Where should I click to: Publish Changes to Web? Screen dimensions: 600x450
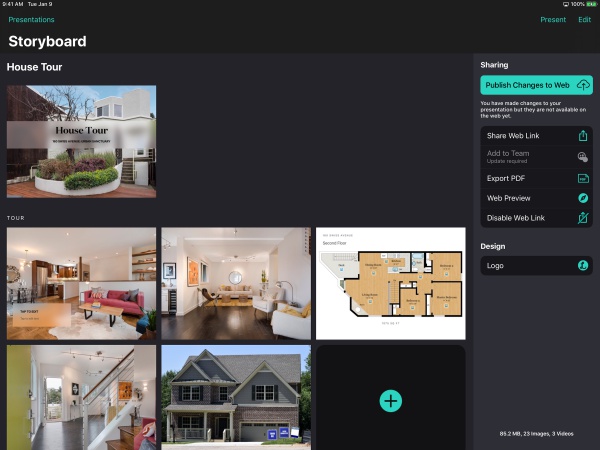tap(536, 85)
